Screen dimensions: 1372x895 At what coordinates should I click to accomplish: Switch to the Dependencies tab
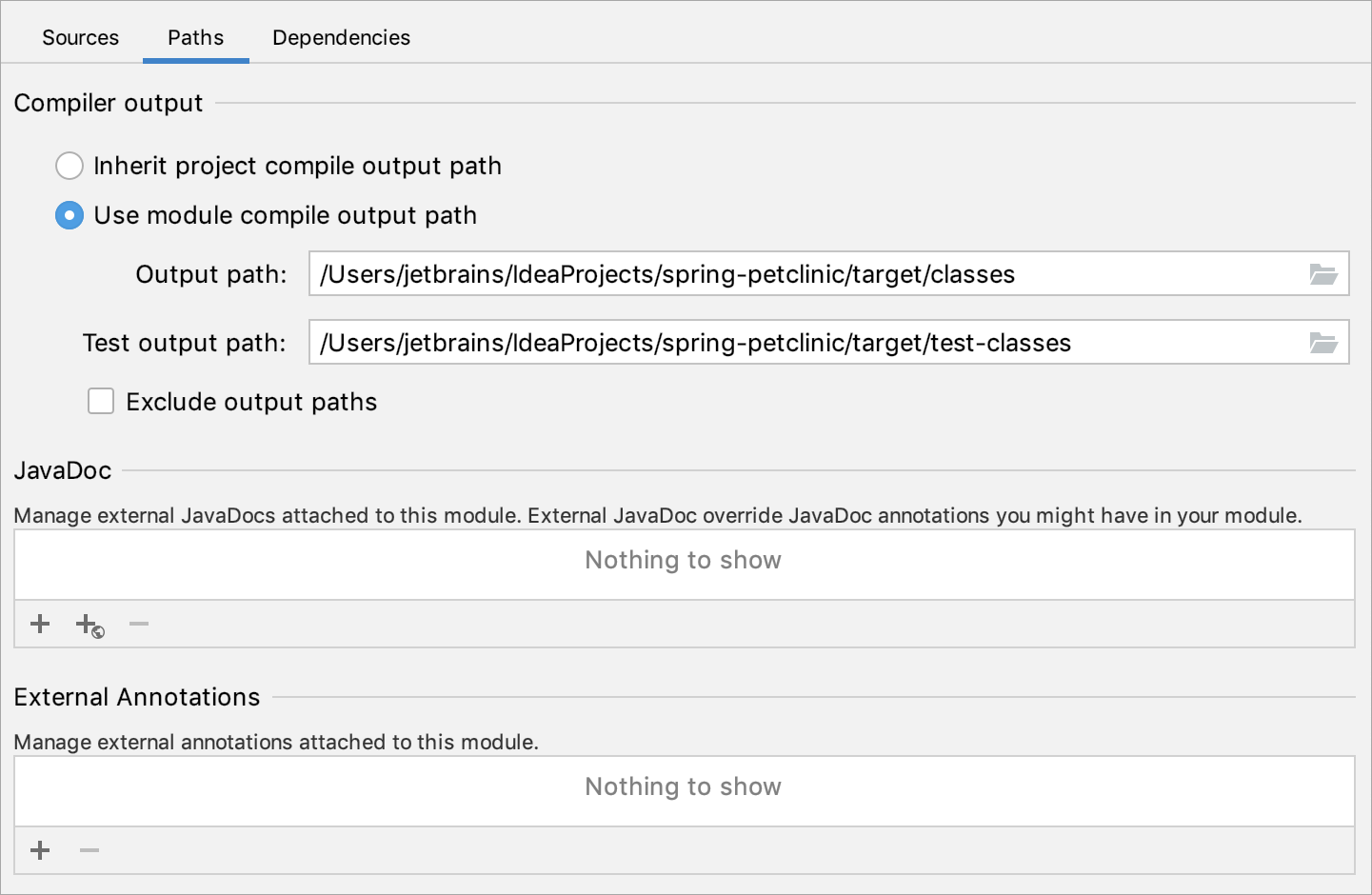(x=340, y=37)
